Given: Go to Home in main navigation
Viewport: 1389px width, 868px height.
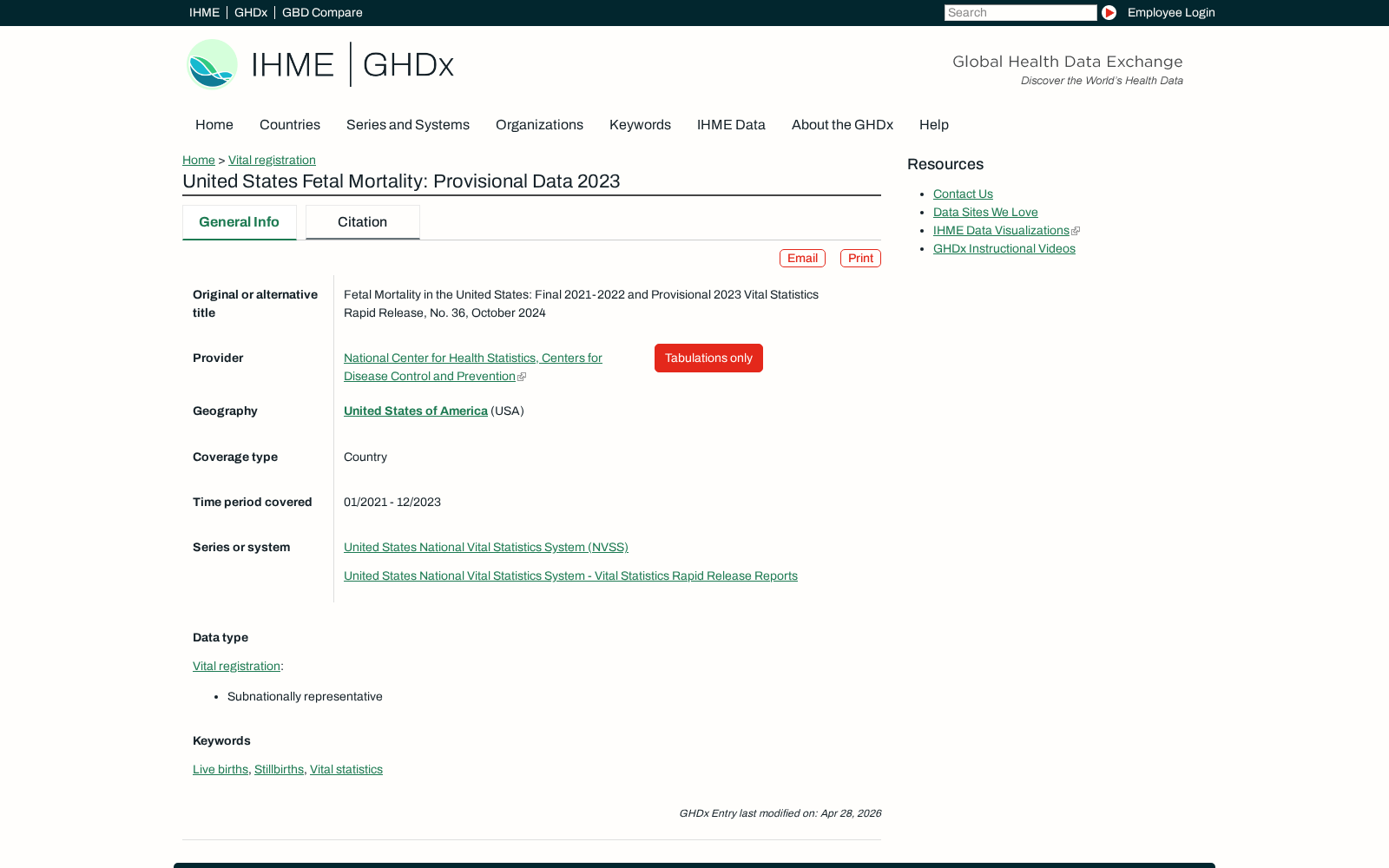Looking at the screenshot, I should pyautogui.click(x=214, y=125).
